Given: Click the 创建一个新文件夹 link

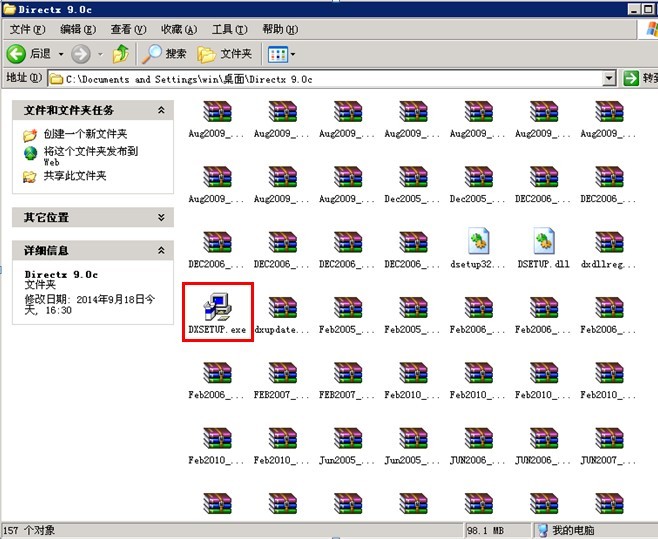Looking at the screenshot, I should coord(86,134).
